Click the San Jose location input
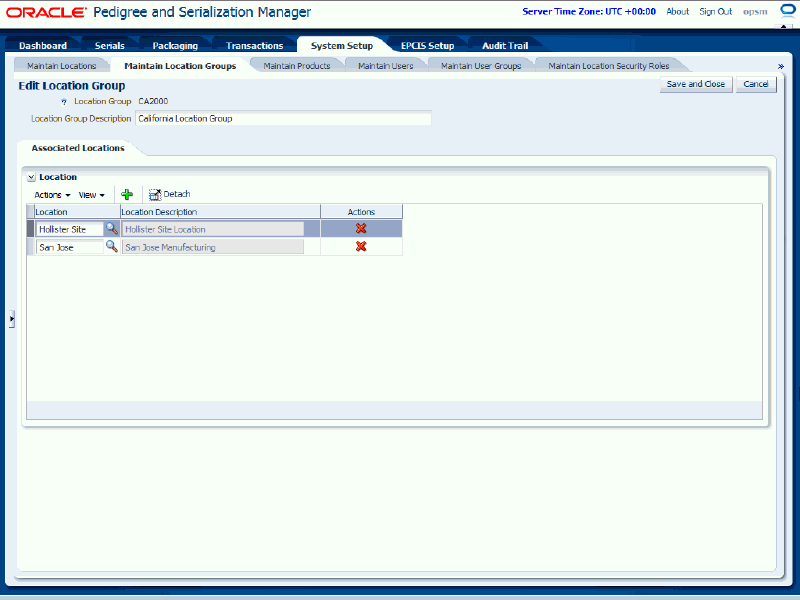 69,247
